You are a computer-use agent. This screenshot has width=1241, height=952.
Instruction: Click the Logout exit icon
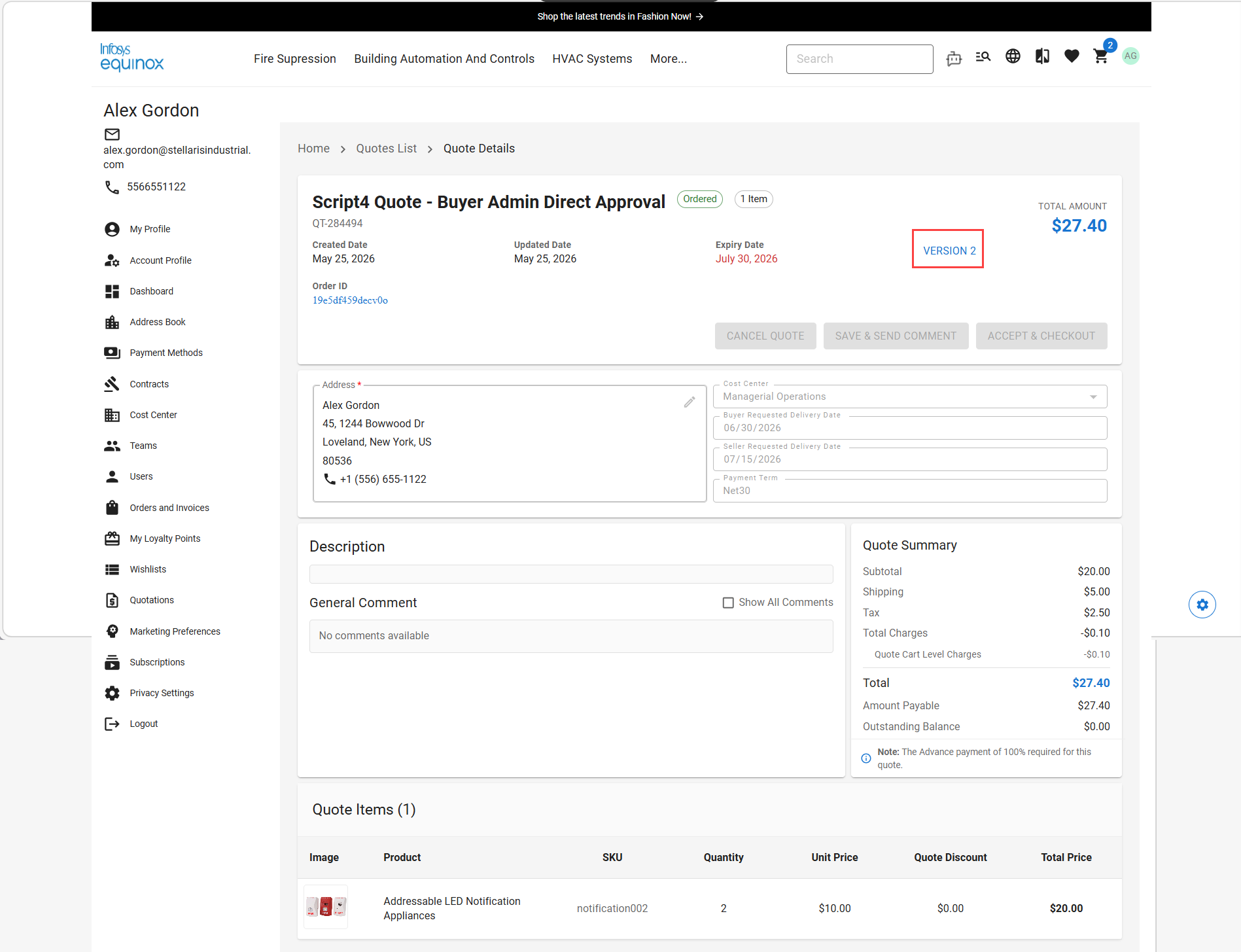point(112,724)
